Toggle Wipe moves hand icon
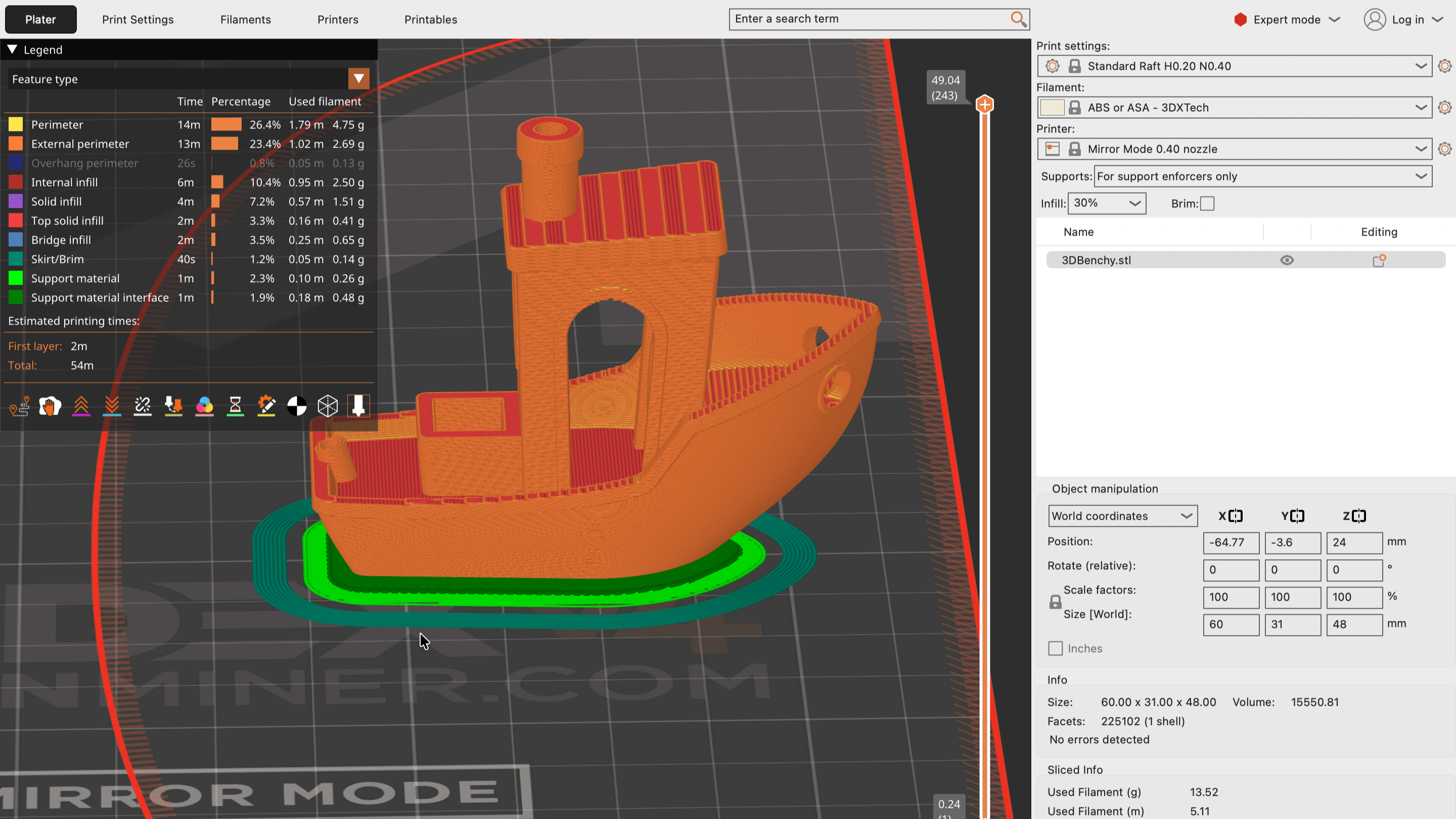Viewport: 1456px width, 819px height. coord(51,406)
